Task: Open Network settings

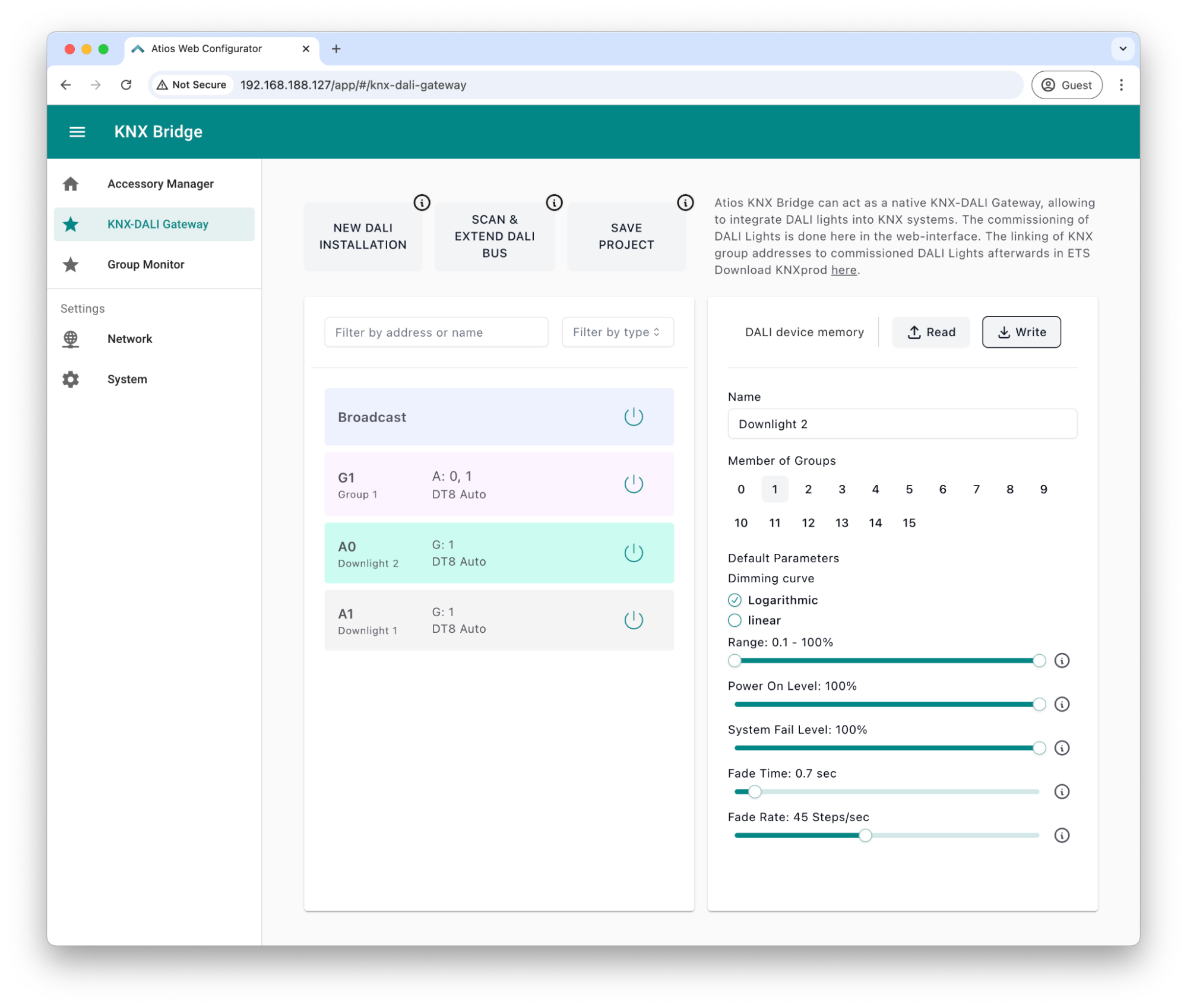Action: (154, 339)
